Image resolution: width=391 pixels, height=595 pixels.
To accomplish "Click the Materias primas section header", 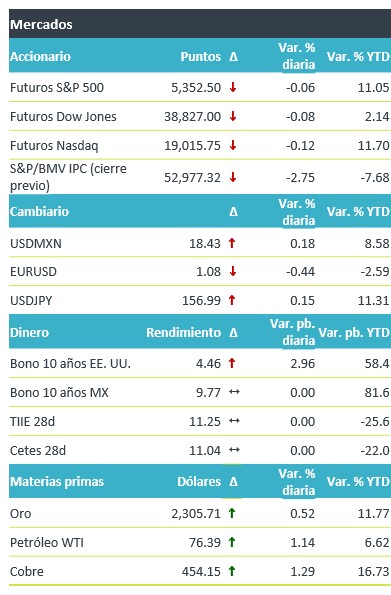I will 57,482.
